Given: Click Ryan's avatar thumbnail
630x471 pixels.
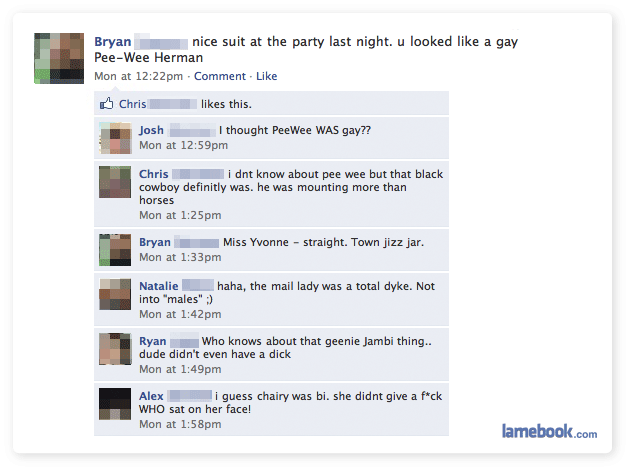Looking at the screenshot, I should coord(115,349).
